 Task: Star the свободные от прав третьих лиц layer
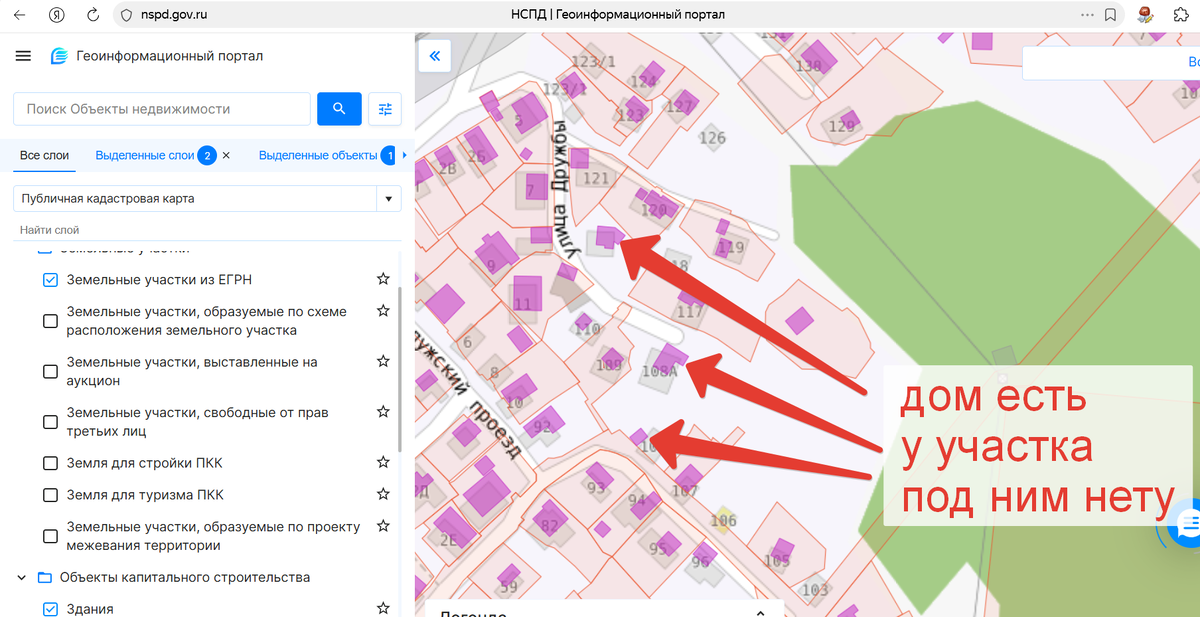382,412
